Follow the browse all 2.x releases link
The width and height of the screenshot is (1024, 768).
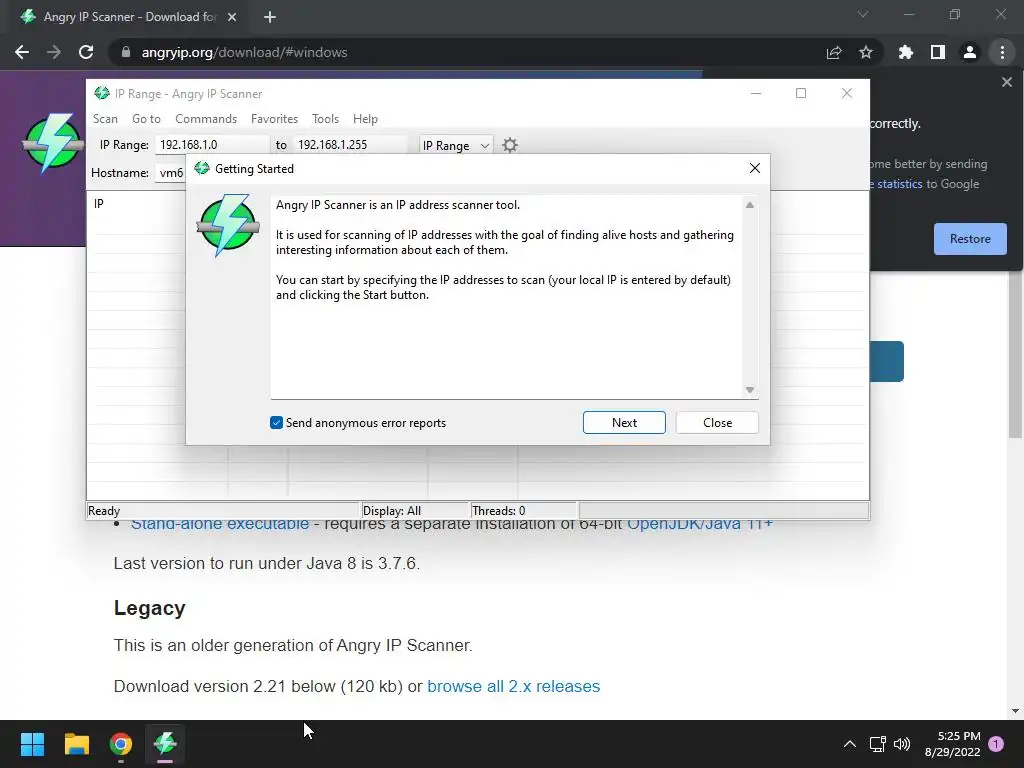(513, 686)
